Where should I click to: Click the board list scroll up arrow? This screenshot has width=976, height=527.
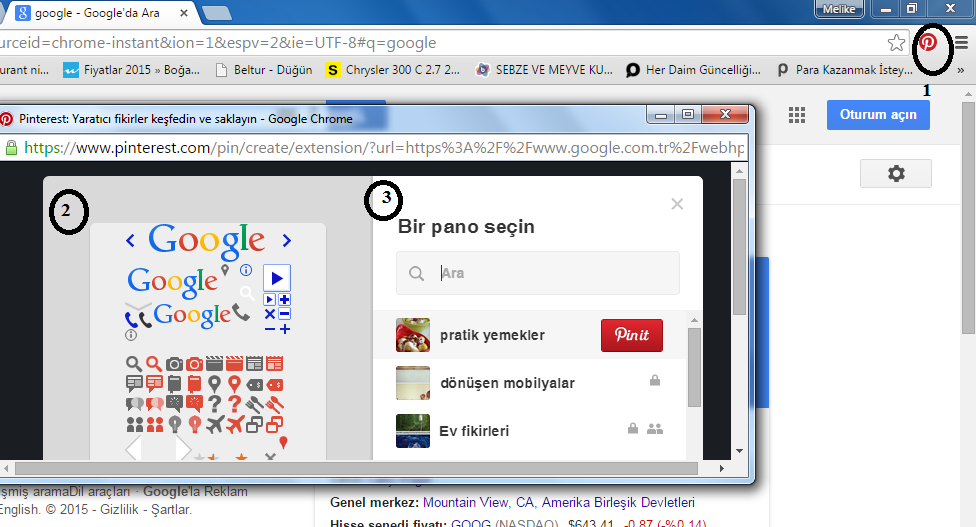pos(694,320)
